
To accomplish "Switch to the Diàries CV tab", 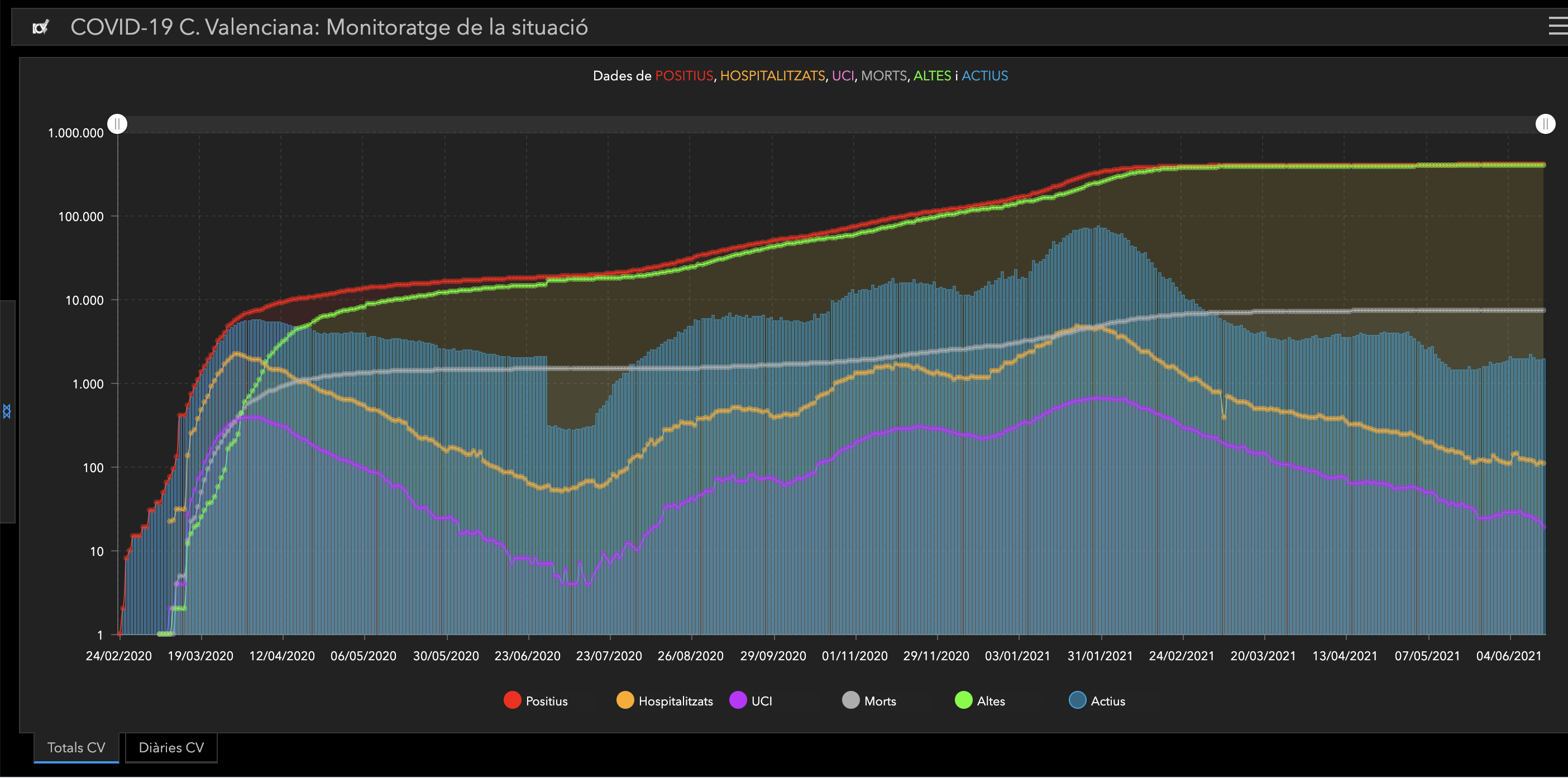I will point(171,748).
